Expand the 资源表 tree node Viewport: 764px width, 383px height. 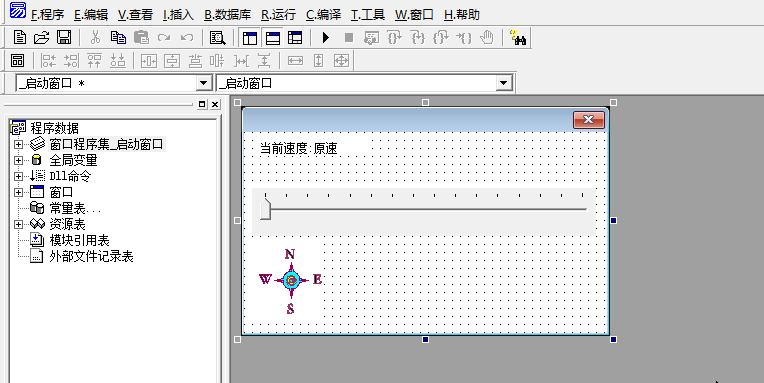coord(19,225)
